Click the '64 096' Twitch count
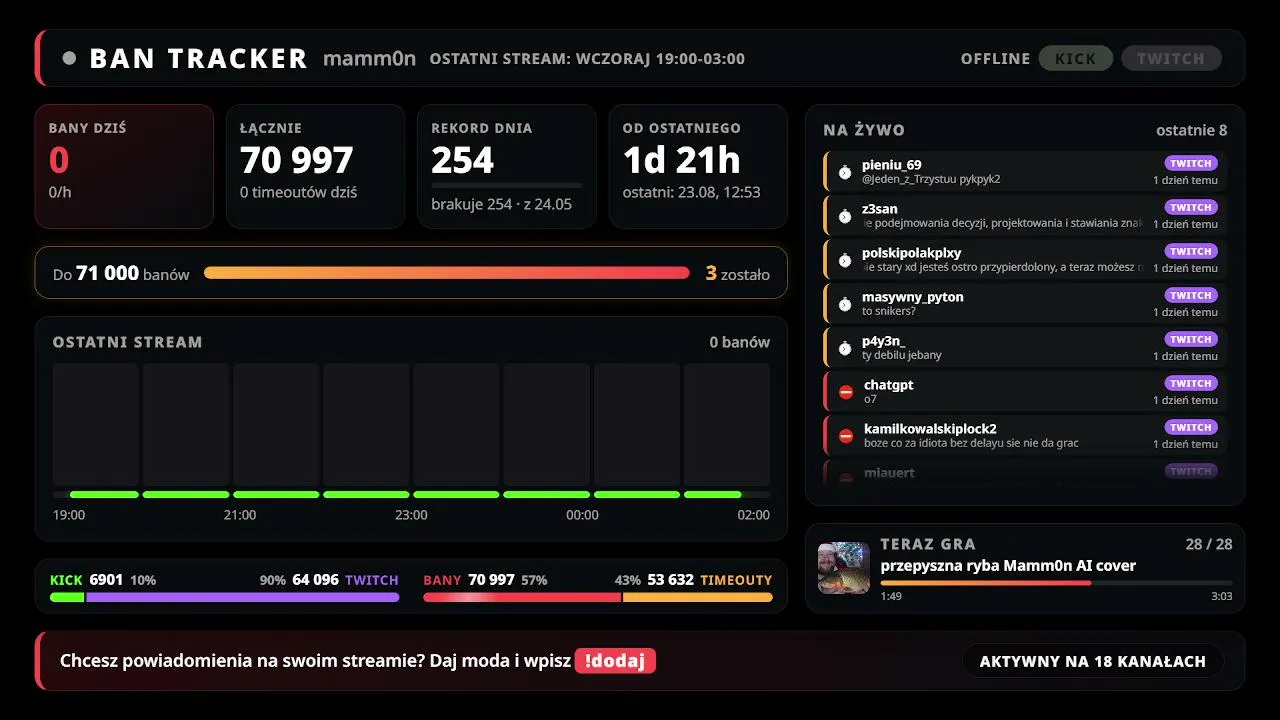This screenshot has height=720, width=1280. (315, 580)
